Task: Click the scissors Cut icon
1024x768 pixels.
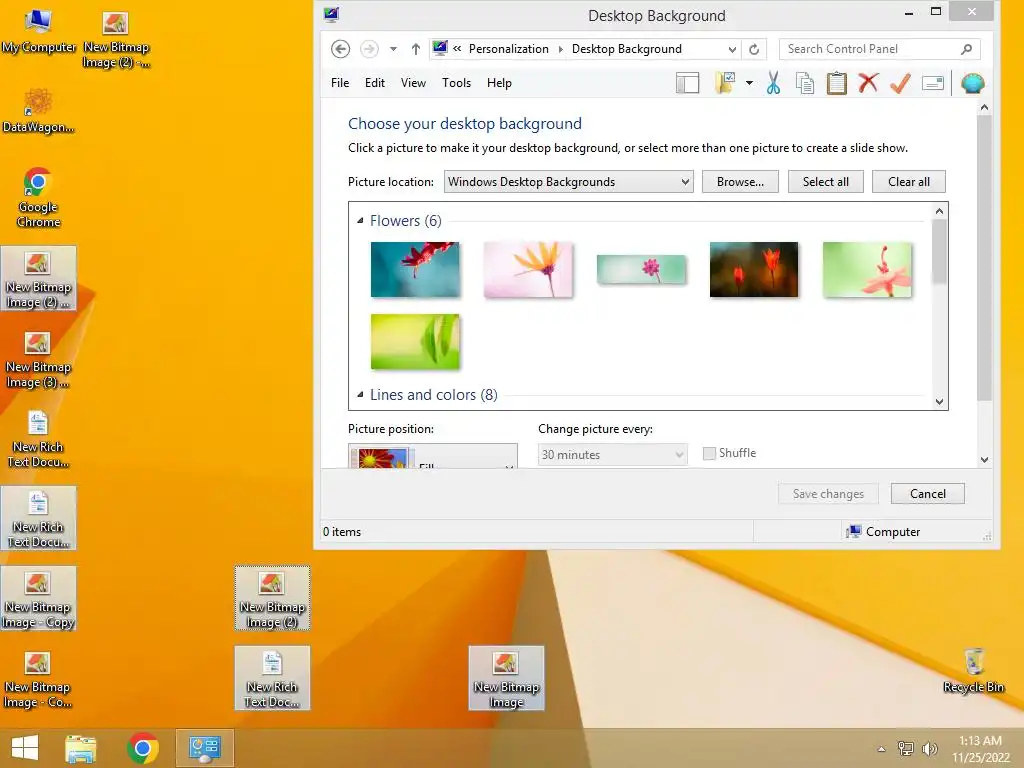Action: pos(773,83)
